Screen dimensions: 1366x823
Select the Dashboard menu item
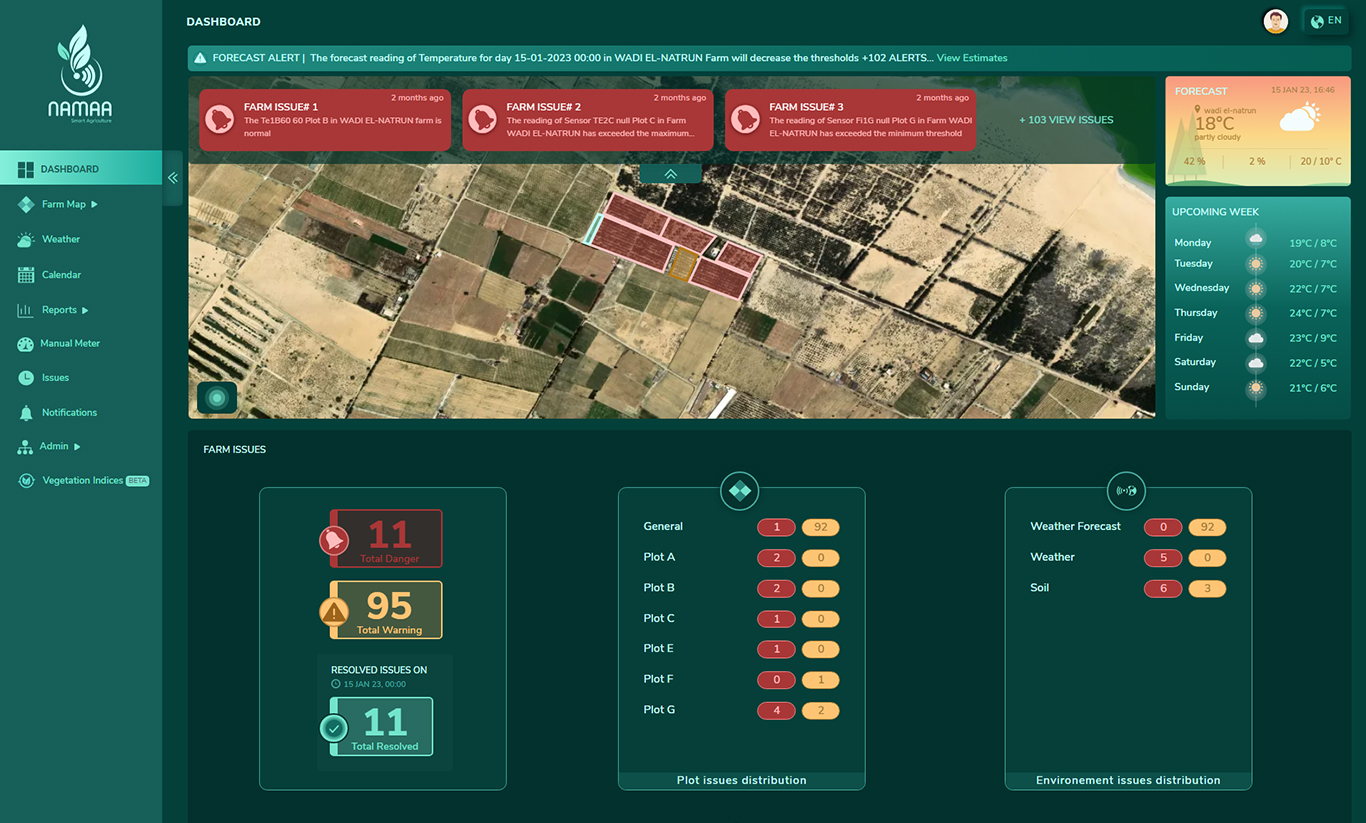coord(70,169)
